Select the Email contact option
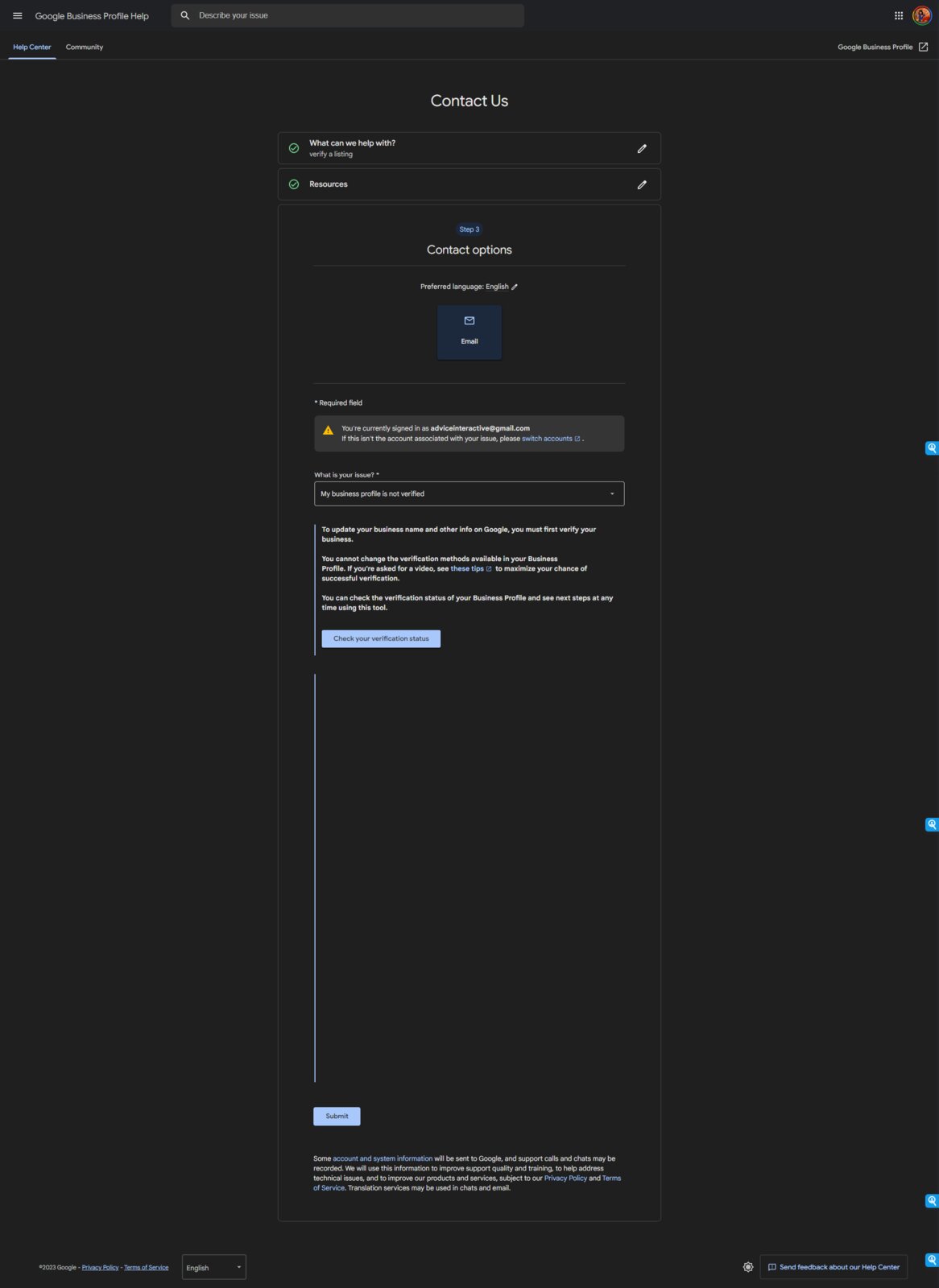The image size is (939, 1288). click(x=469, y=332)
